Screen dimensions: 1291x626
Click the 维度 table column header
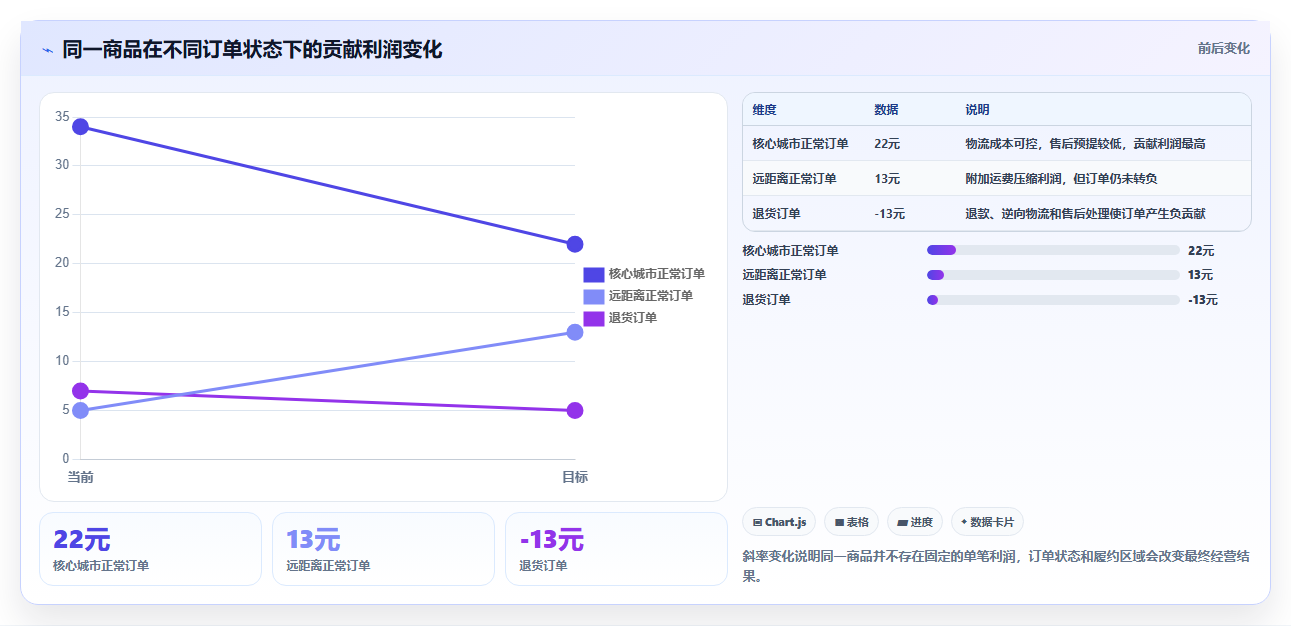tap(765, 110)
